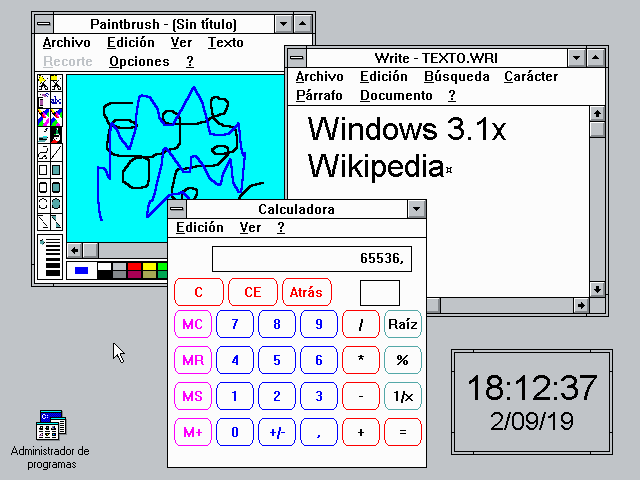
Task: Pick the black color in Paintbrush palette
Action: [x=104, y=274]
